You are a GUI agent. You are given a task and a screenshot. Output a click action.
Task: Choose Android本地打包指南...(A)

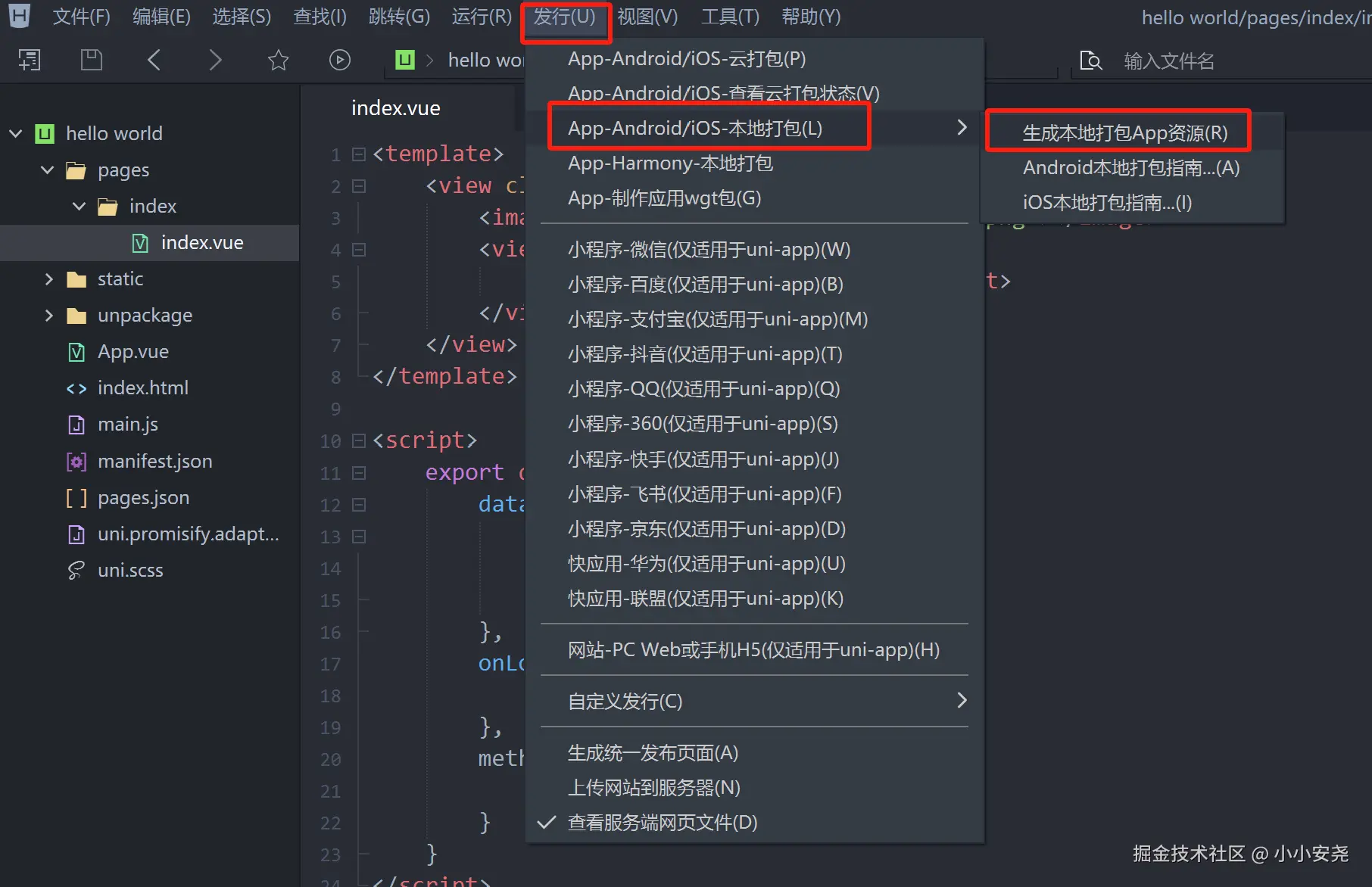[x=1131, y=167]
